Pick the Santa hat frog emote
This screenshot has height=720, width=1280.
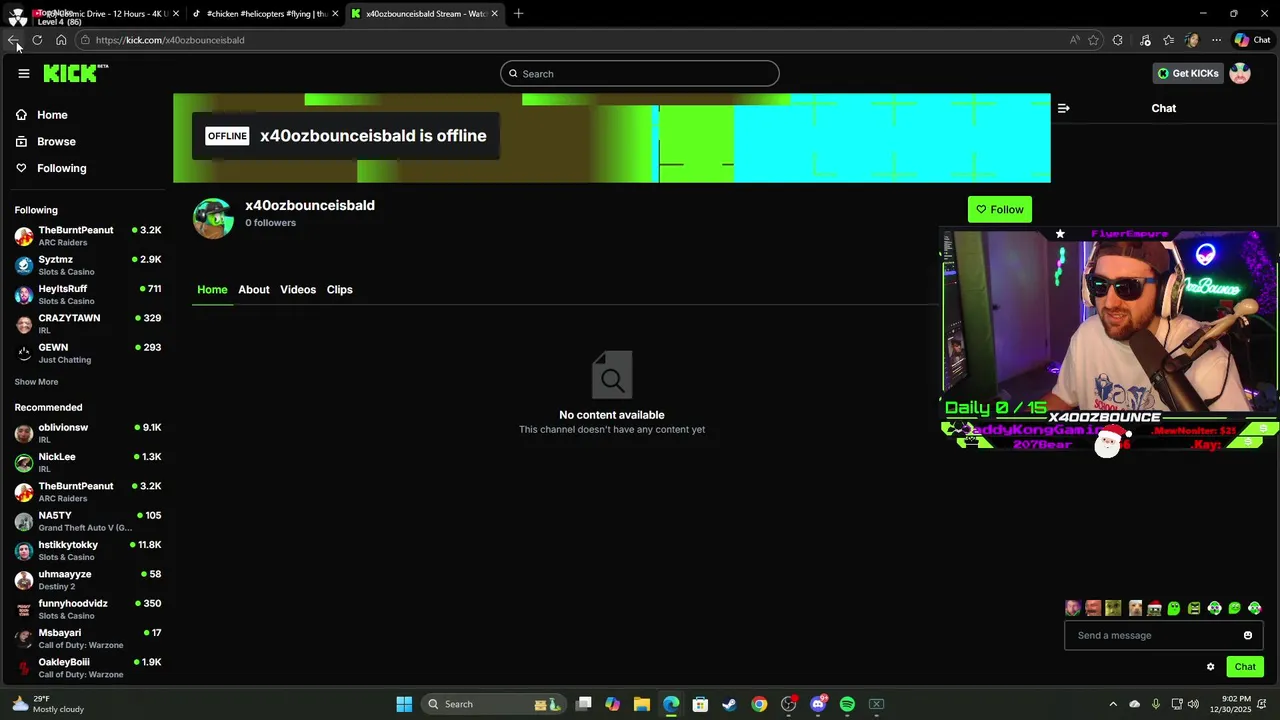tap(1153, 608)
